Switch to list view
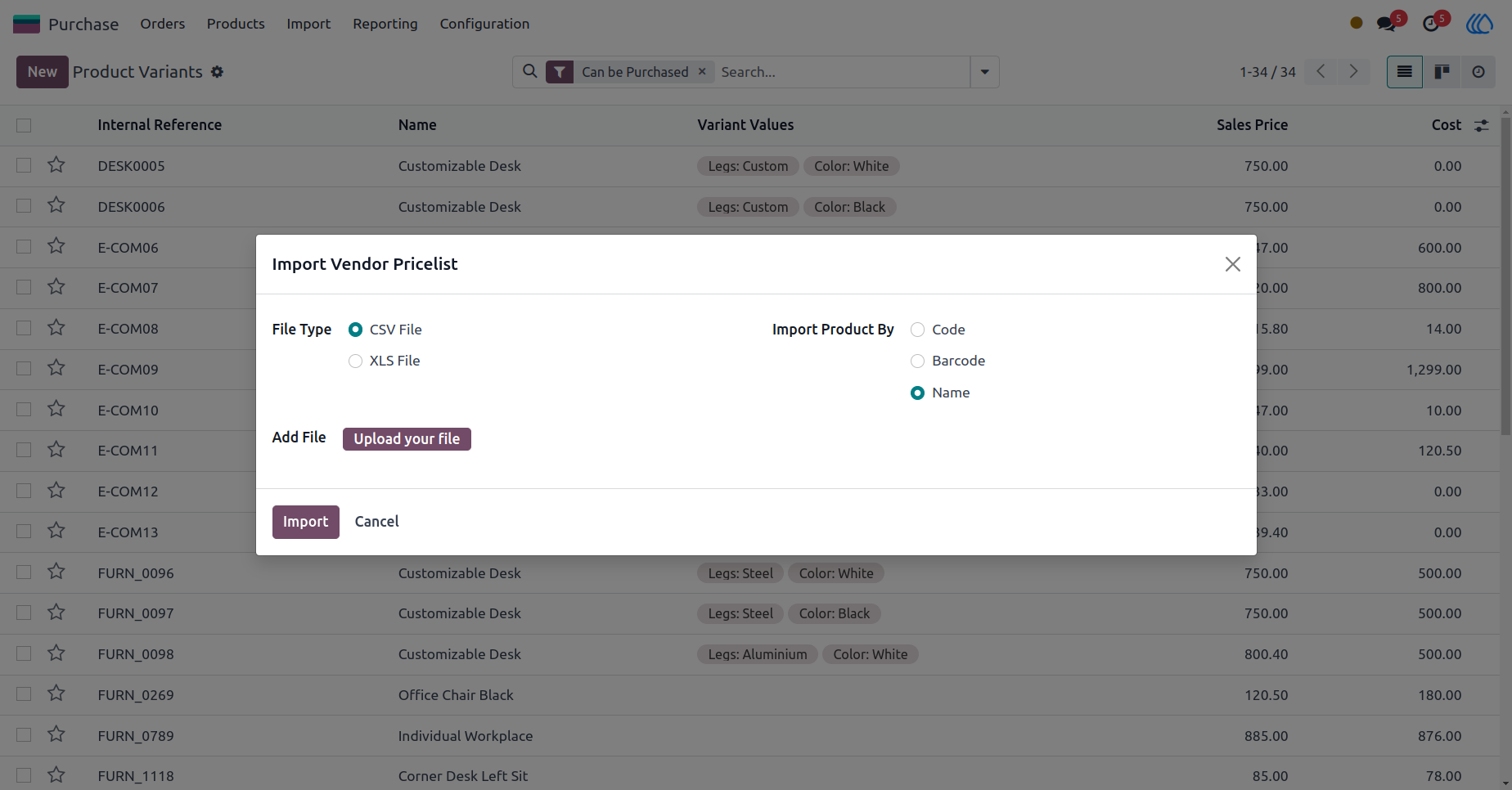1512x790 pixels. pyautogui.click(x=1405, y=72)
